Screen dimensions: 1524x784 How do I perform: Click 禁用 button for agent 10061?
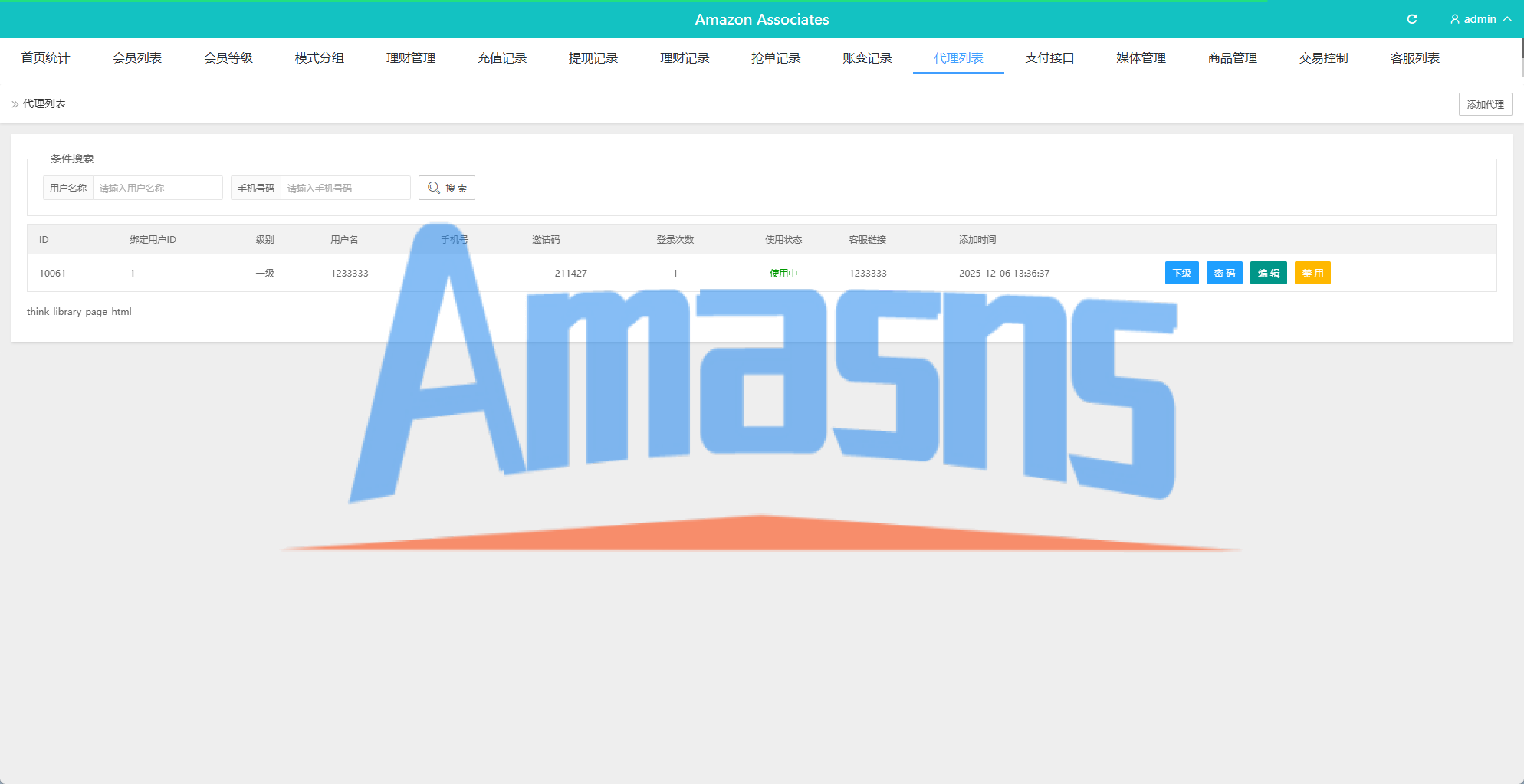tap(1312, 273)
